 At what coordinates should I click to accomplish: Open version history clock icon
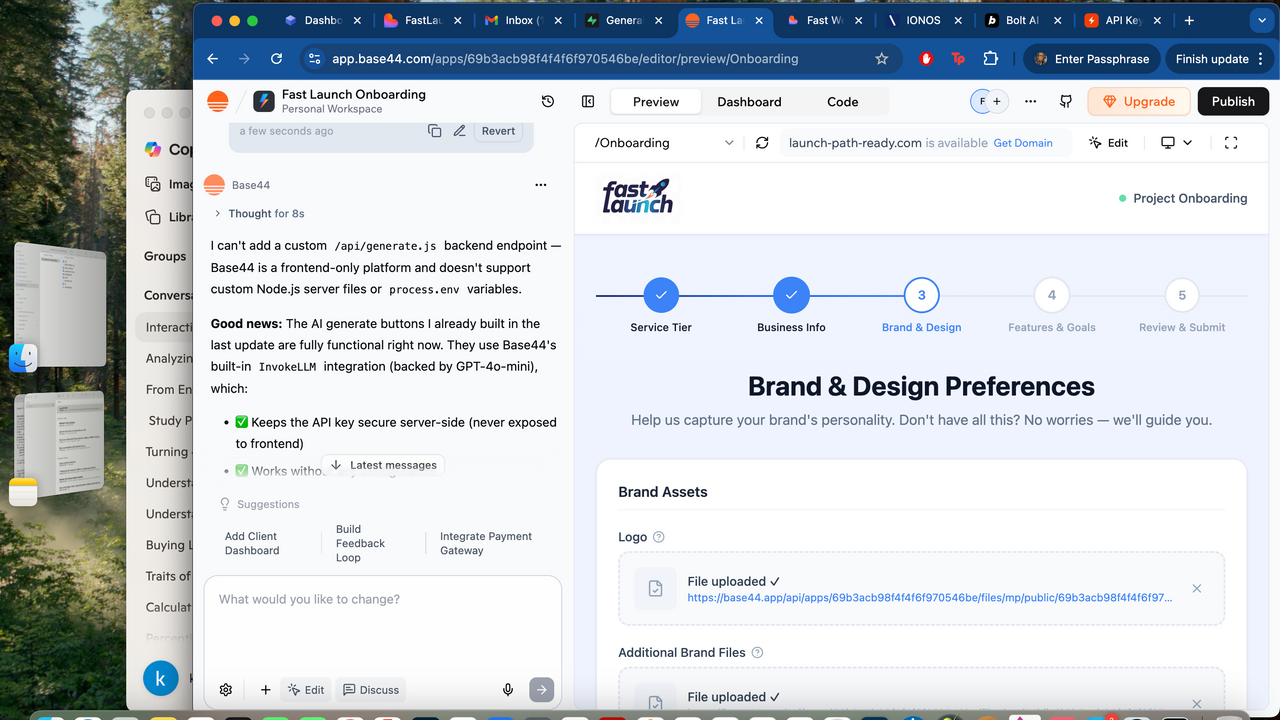pyautogui.click(x=547, y=101)
